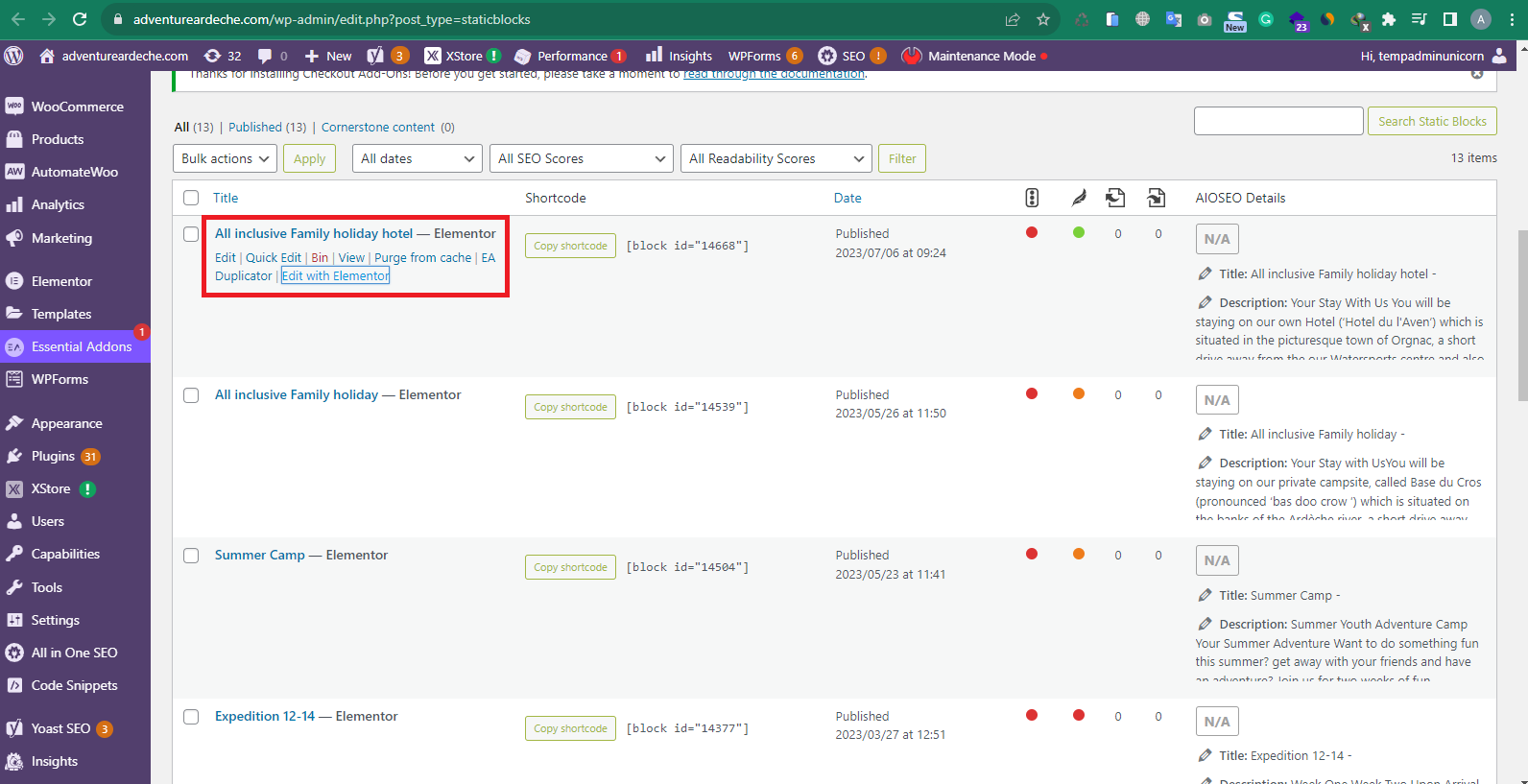Screen dimensions: 1528x784
Task: Open the Summer Camp title link
Action: pos(260,555)
